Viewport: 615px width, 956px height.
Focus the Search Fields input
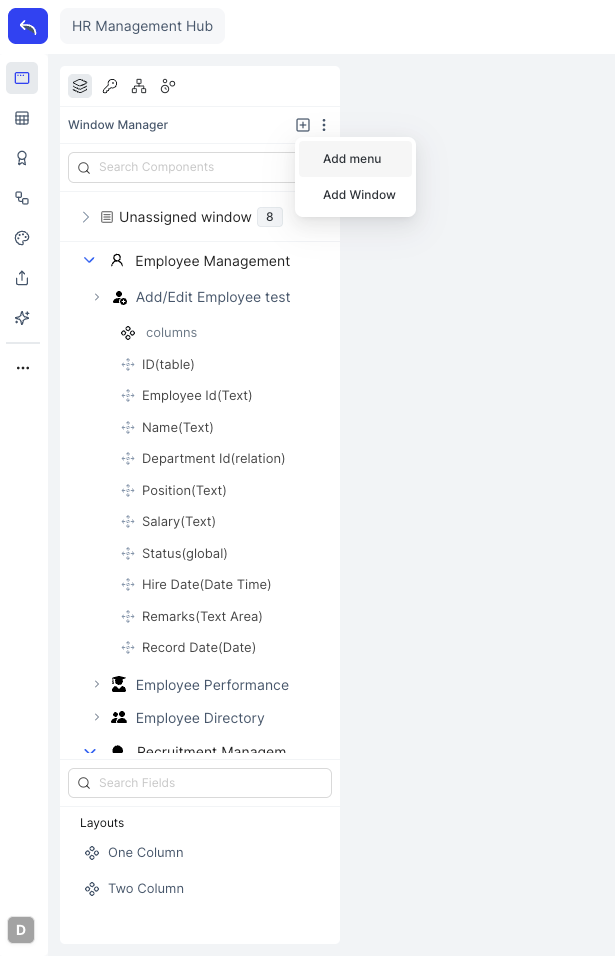(200, 783)
